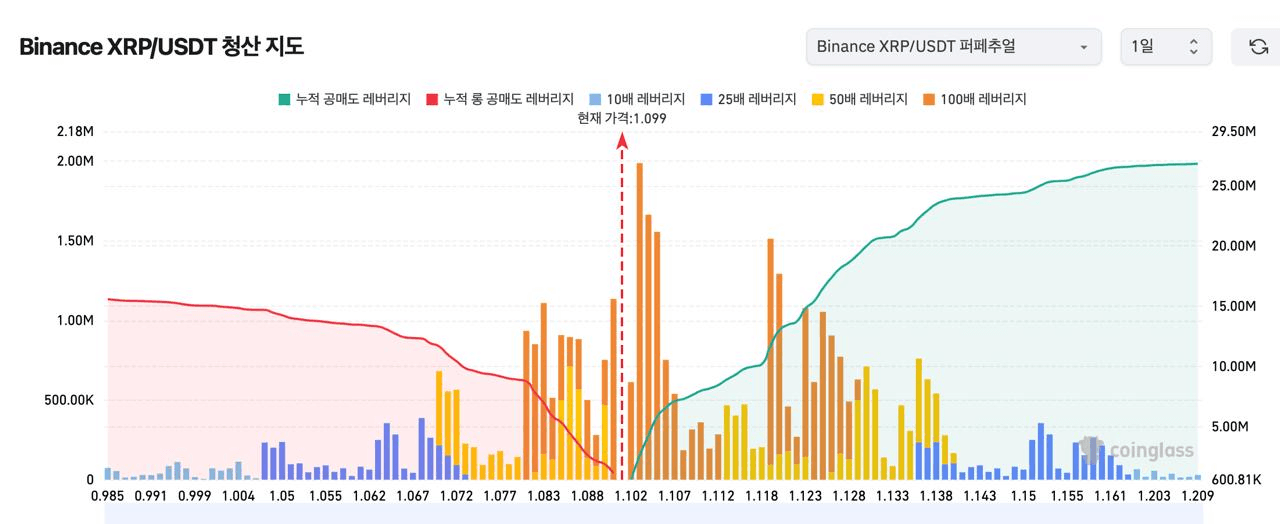
Task: Expand the pair selector dropdown arrow
Action: coord(1083,47)
